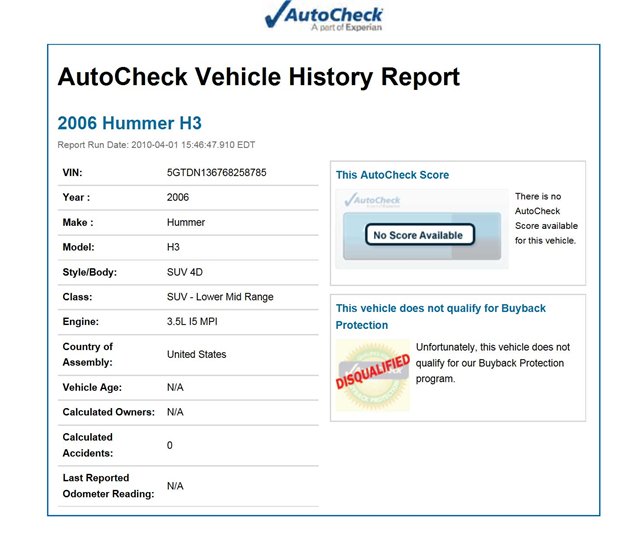The height and width of the screenshot is (542, 640).
Task: Click the does not qualify for Buyback Protection heading
Action: coord(440,317)
